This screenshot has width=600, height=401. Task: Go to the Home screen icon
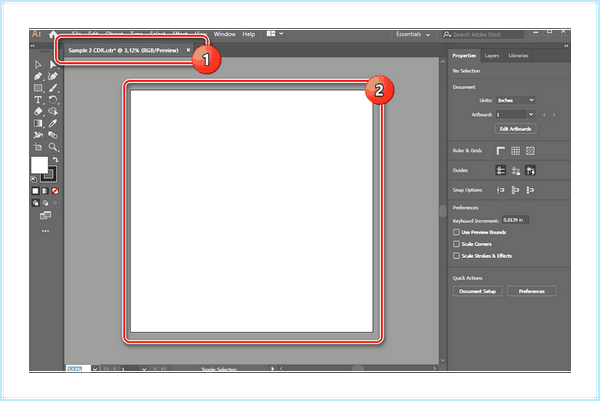click(53, 34)
